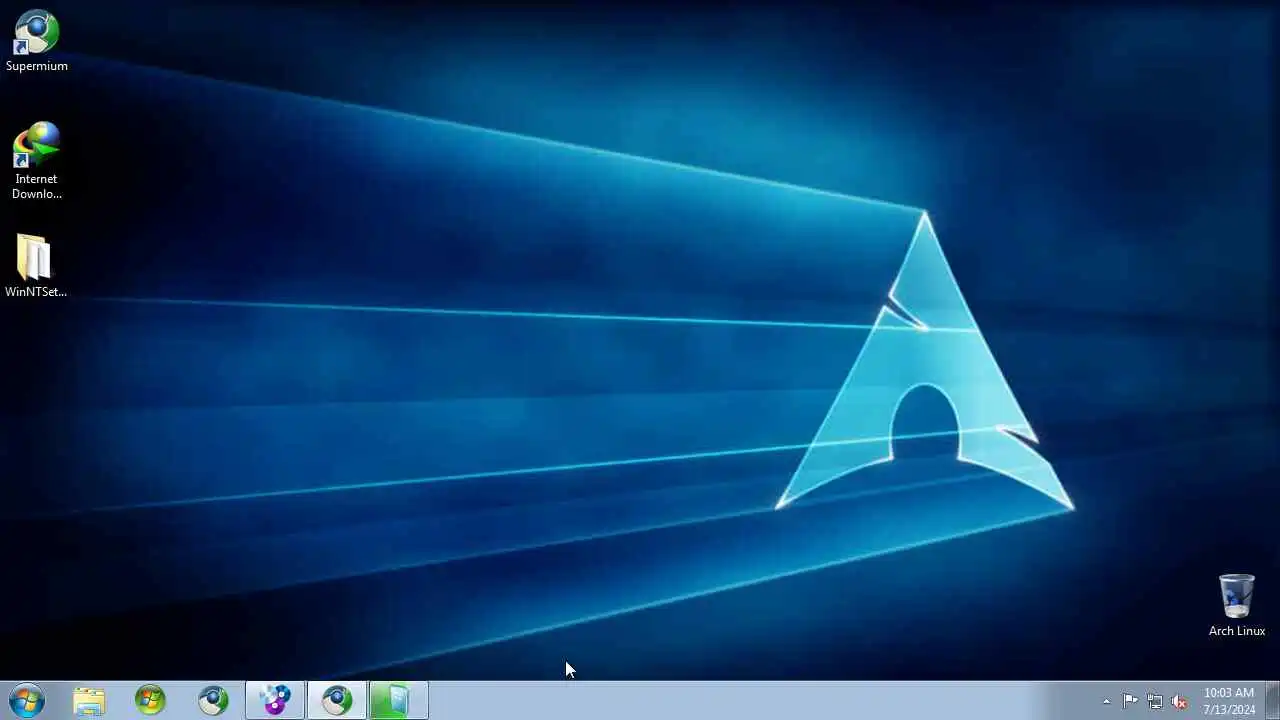The width and height of the screenshot is (1280, 720).
Task: Open Action Center flag tray icon
Action: pyautogui.click(x=1130, y=701)
